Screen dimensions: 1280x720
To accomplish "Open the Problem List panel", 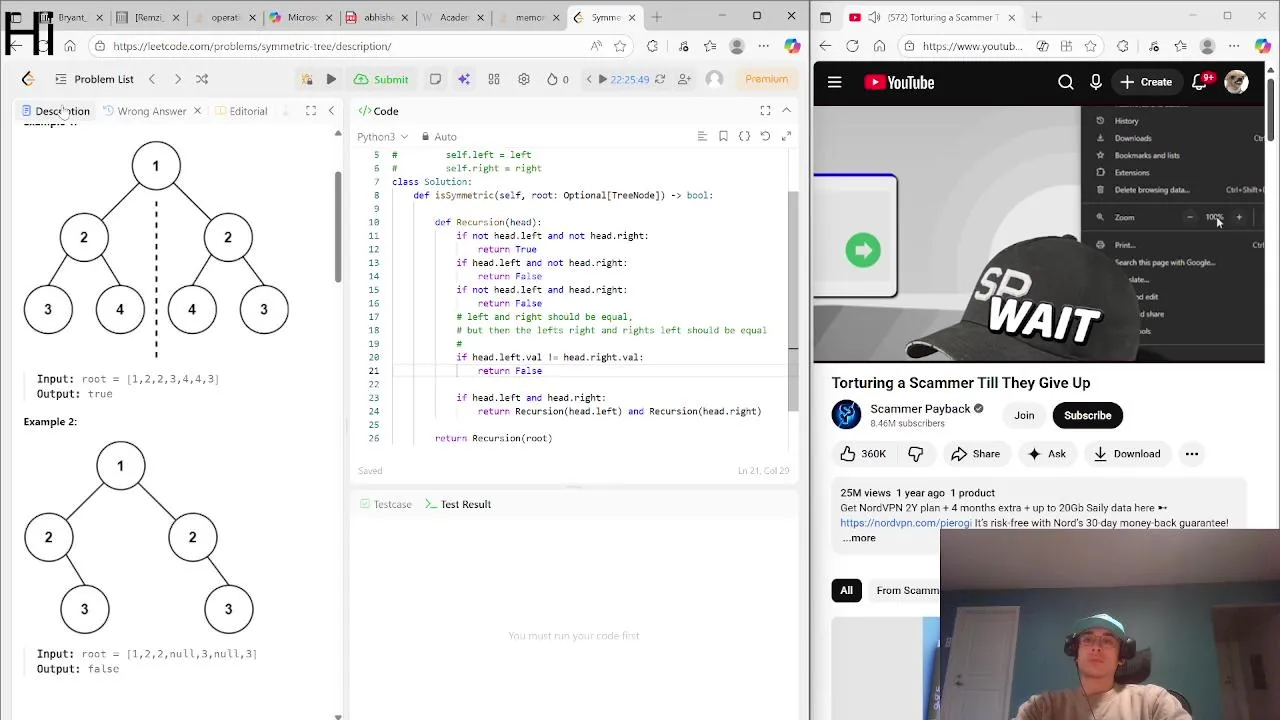I will [94, 79].
